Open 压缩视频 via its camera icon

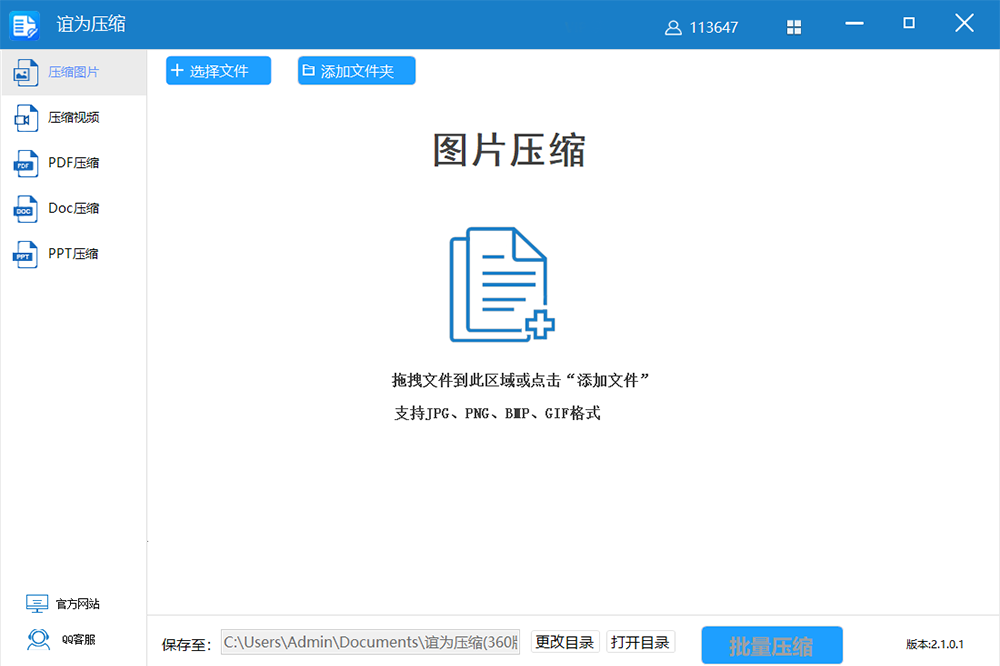pos(25,118)
